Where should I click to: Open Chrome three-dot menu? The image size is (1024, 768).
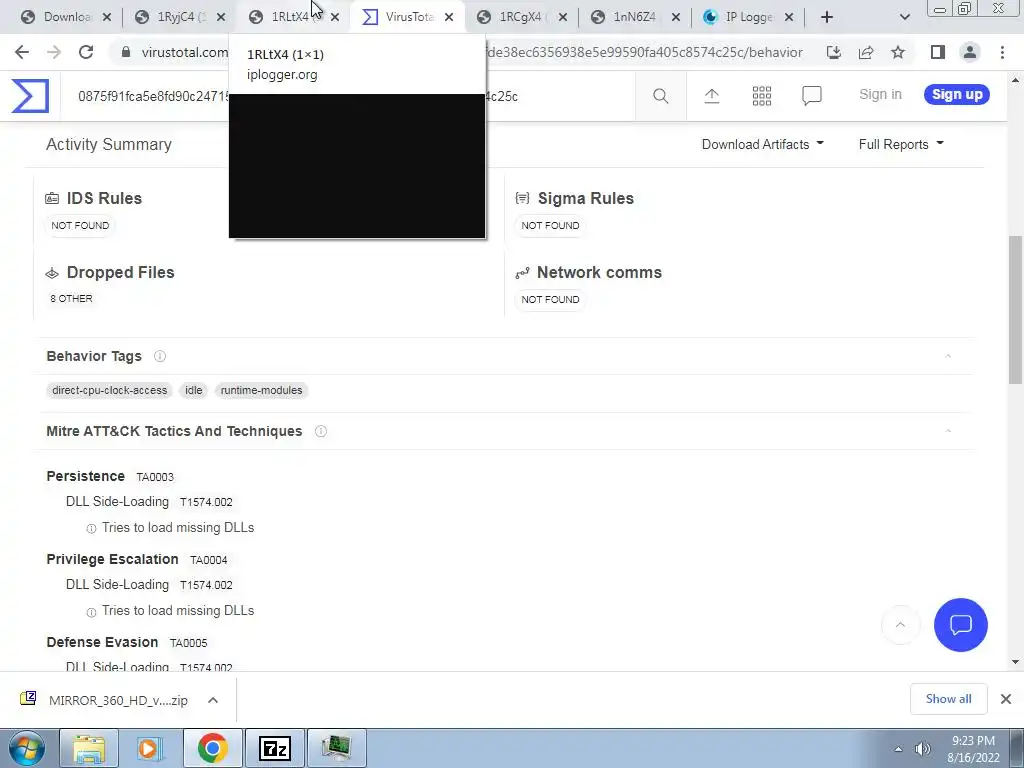(1002, 52)
